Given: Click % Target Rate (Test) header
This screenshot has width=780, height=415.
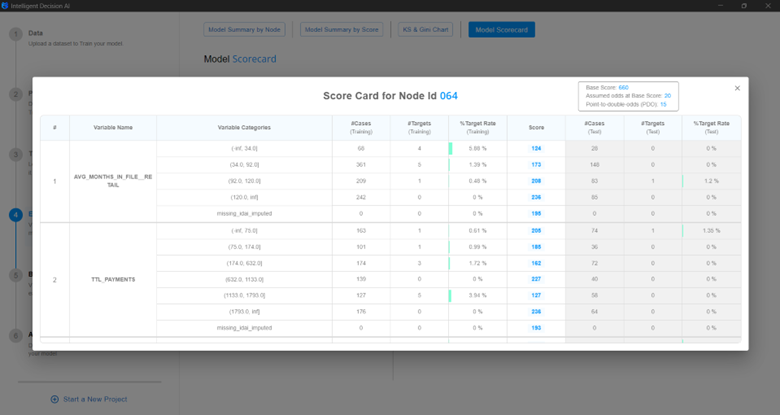Looking at the screenshot, I should (711, 127).
